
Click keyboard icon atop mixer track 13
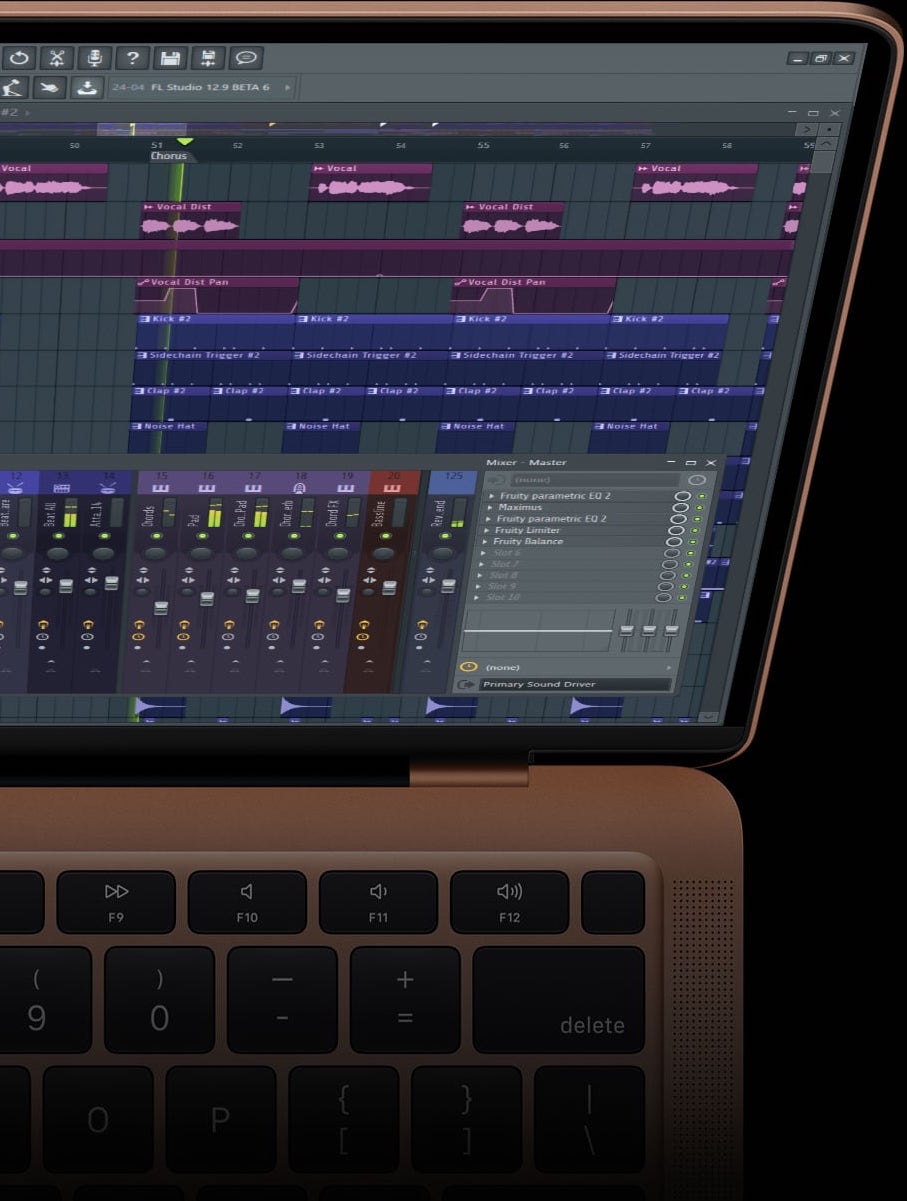coord(61,487)
